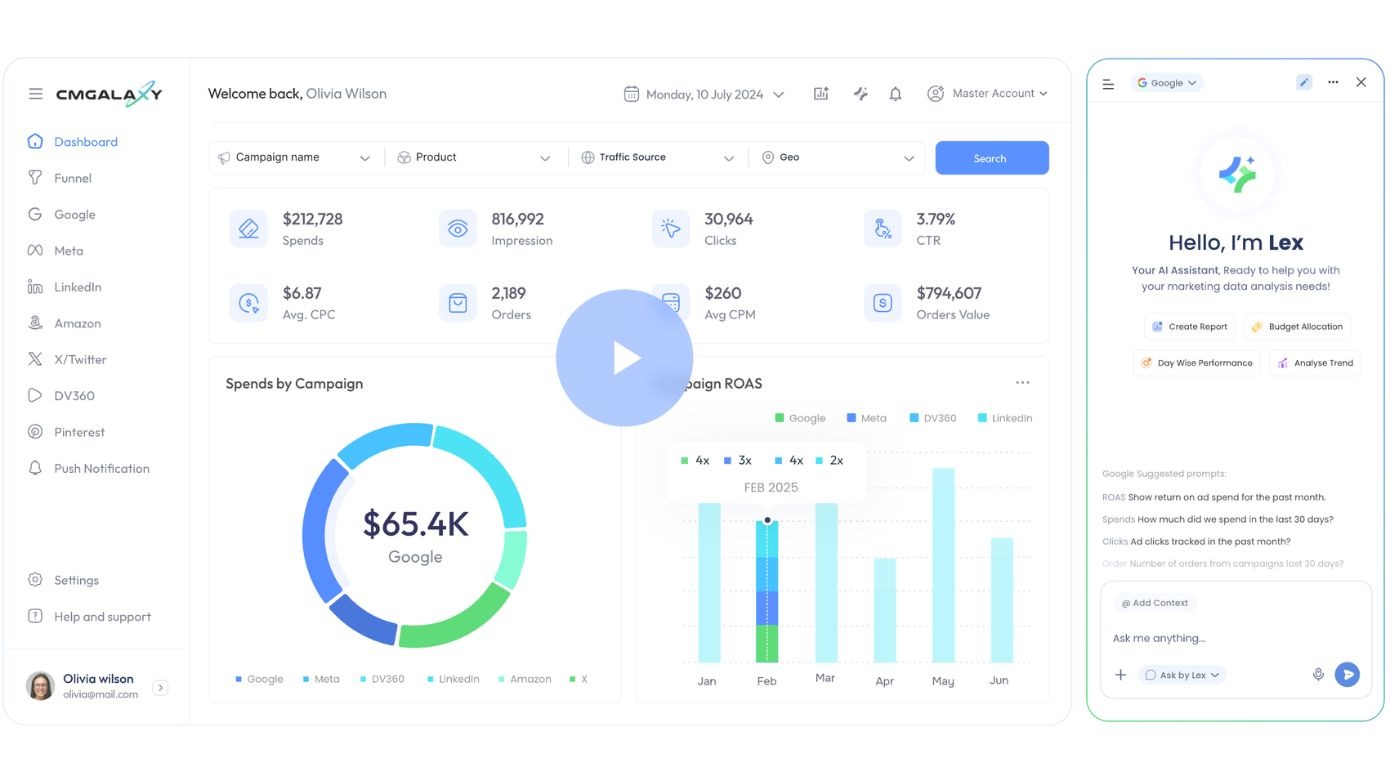Click the May bar in ROAS chart
The image size is (1390, 782).
point(943,565)
